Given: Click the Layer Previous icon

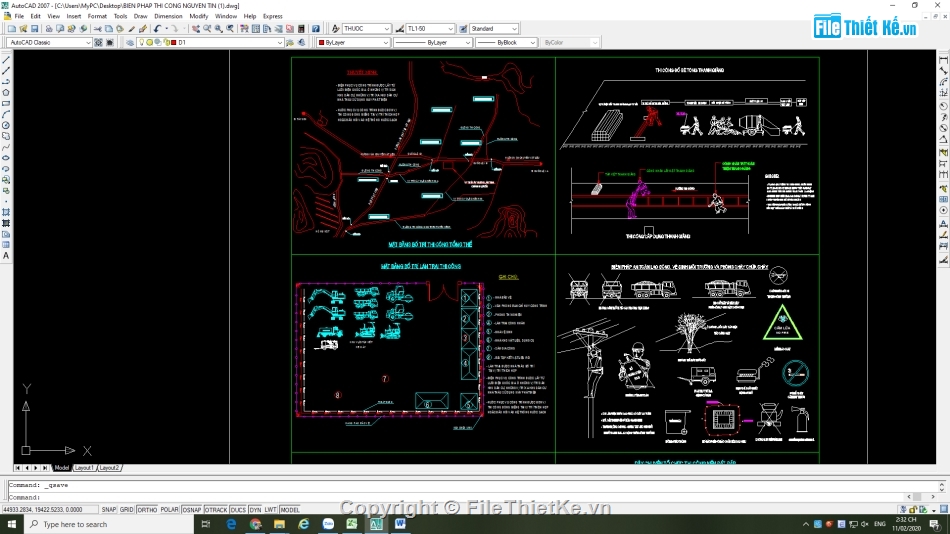Looking at the screenshot, I should click(x=301, y=42).
